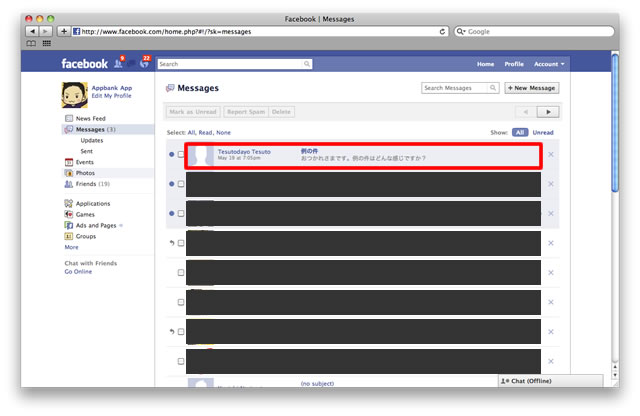Delete Tesutodayo Tesuto message with X
This screenshot has height=416, width=640.
(x=551, y=154)
